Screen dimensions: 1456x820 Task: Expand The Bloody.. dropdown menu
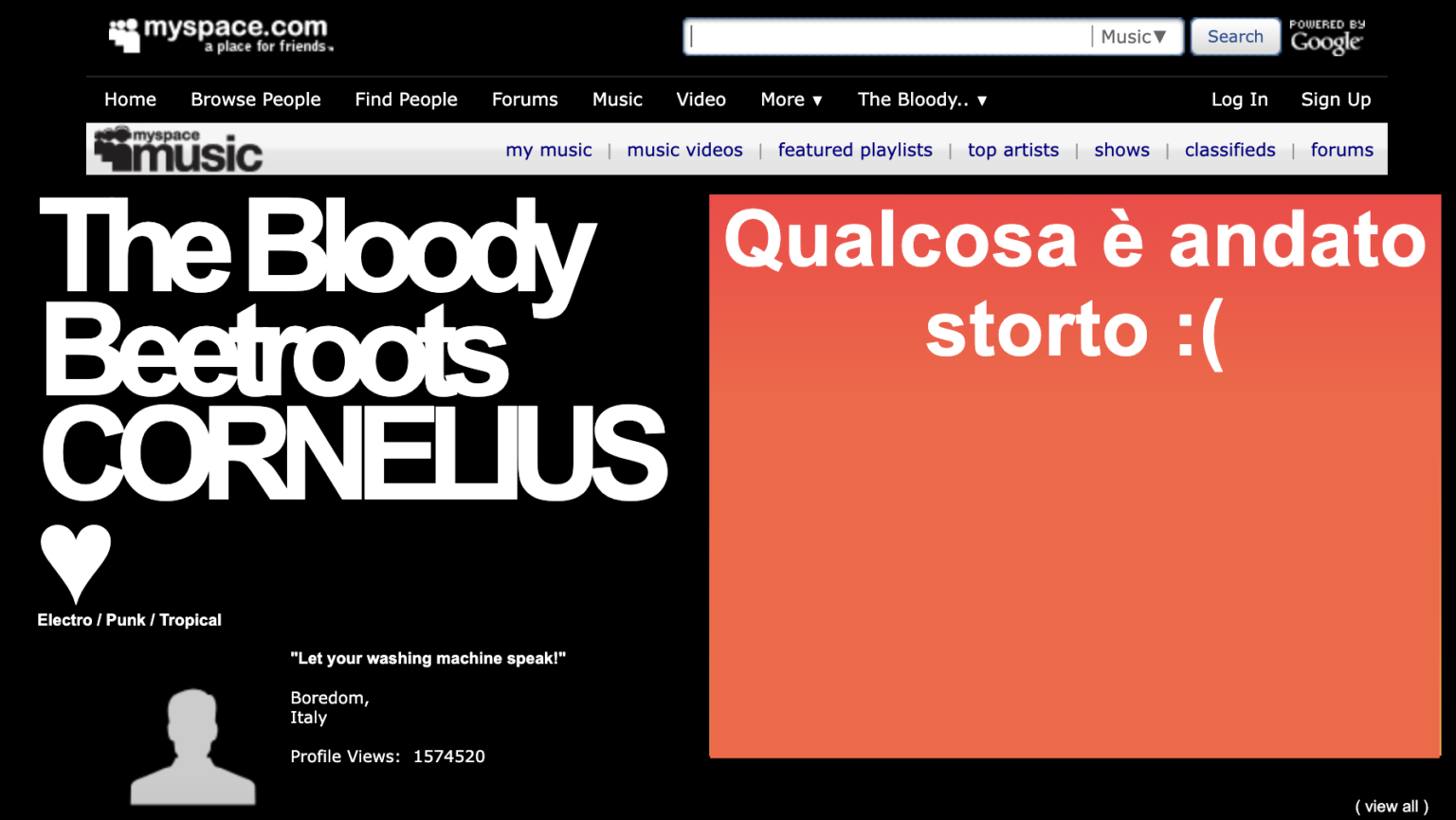922,100
